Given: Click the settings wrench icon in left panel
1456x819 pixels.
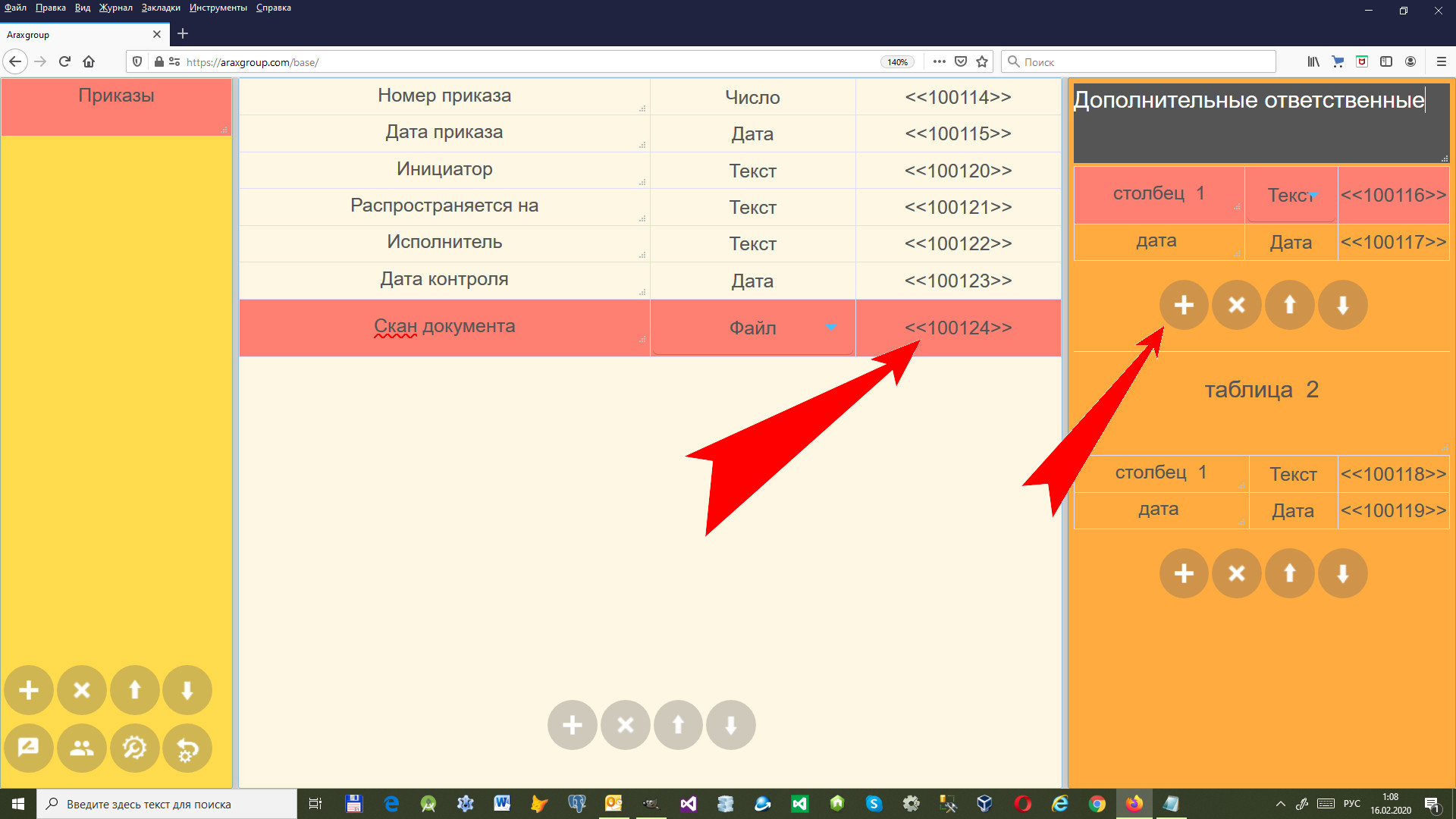Looking at the screenshot, I should 134,748.
